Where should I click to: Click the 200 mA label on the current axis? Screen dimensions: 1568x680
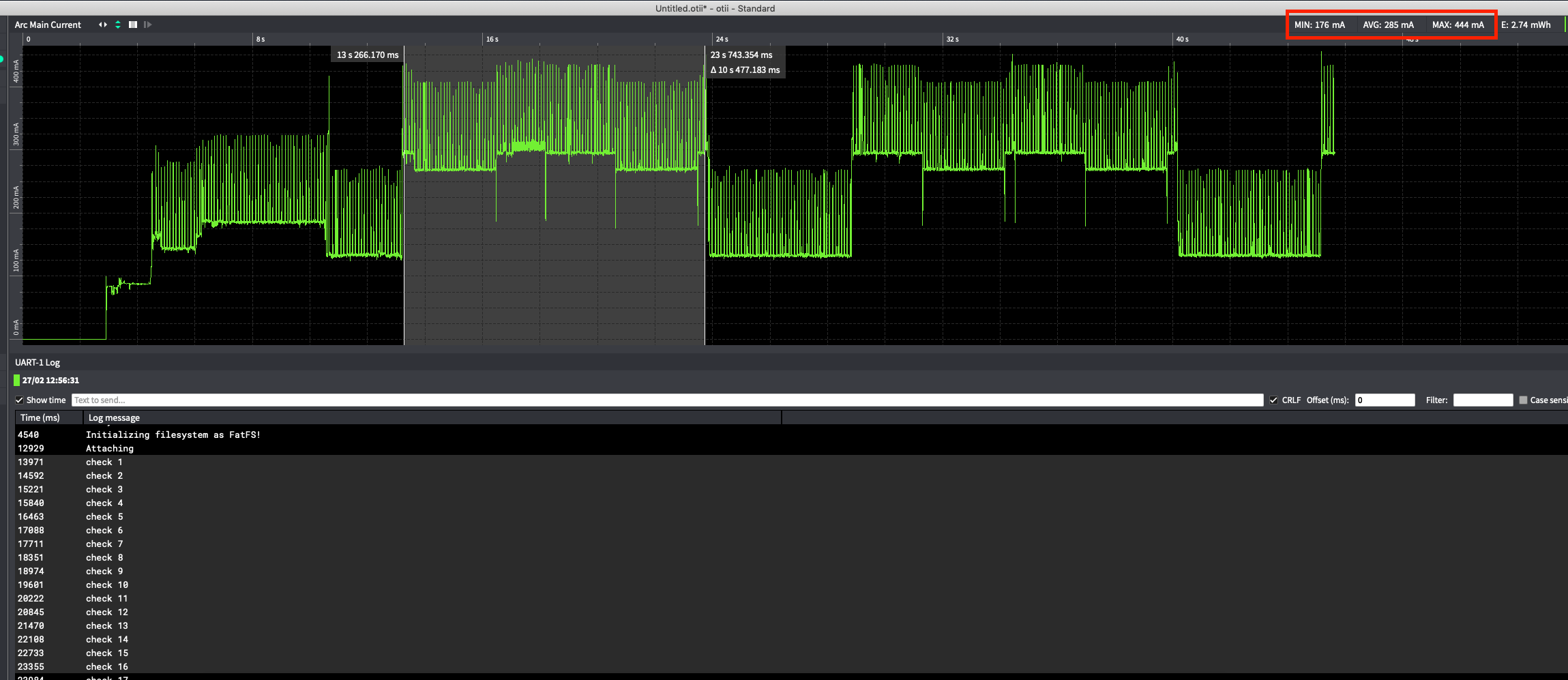tap(16, 197)
